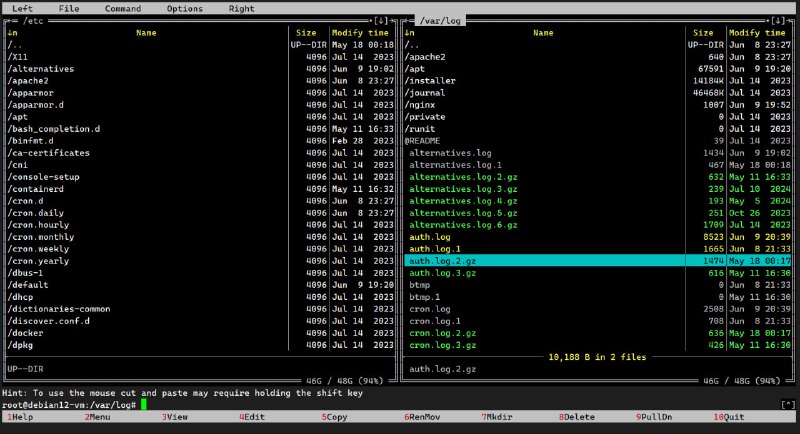Click the 8Delete function key button
This screenshot has height=434, width=800.
[577, 417]
